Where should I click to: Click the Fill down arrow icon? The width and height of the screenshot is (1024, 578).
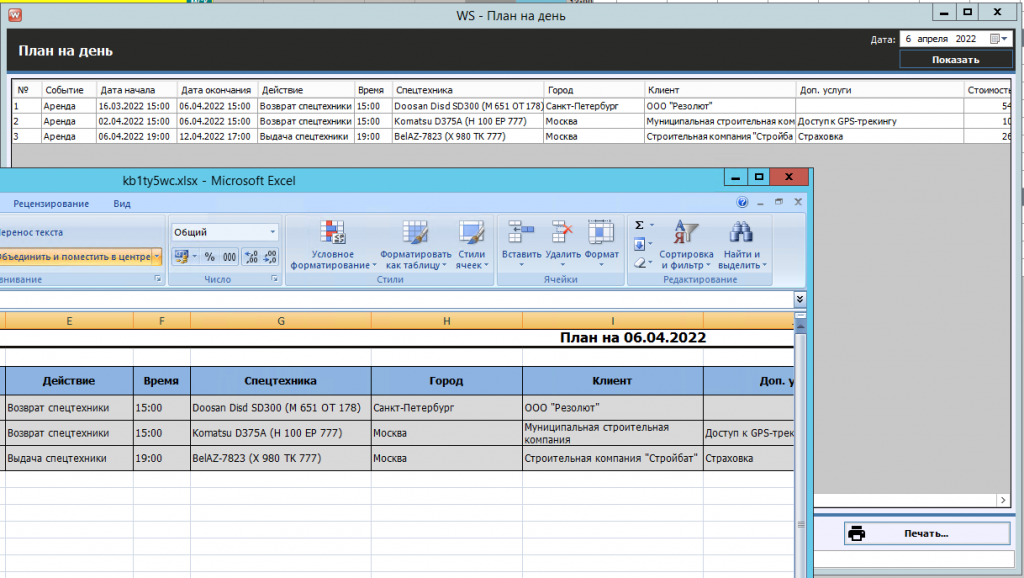point(639,244)
